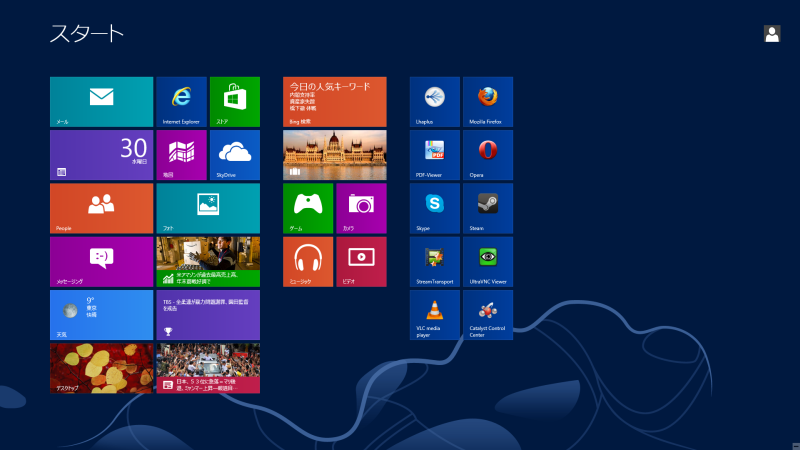This screenshot has width=800, height=450.
Task: Open the green Games controller tile
Action: pos(308,208)
